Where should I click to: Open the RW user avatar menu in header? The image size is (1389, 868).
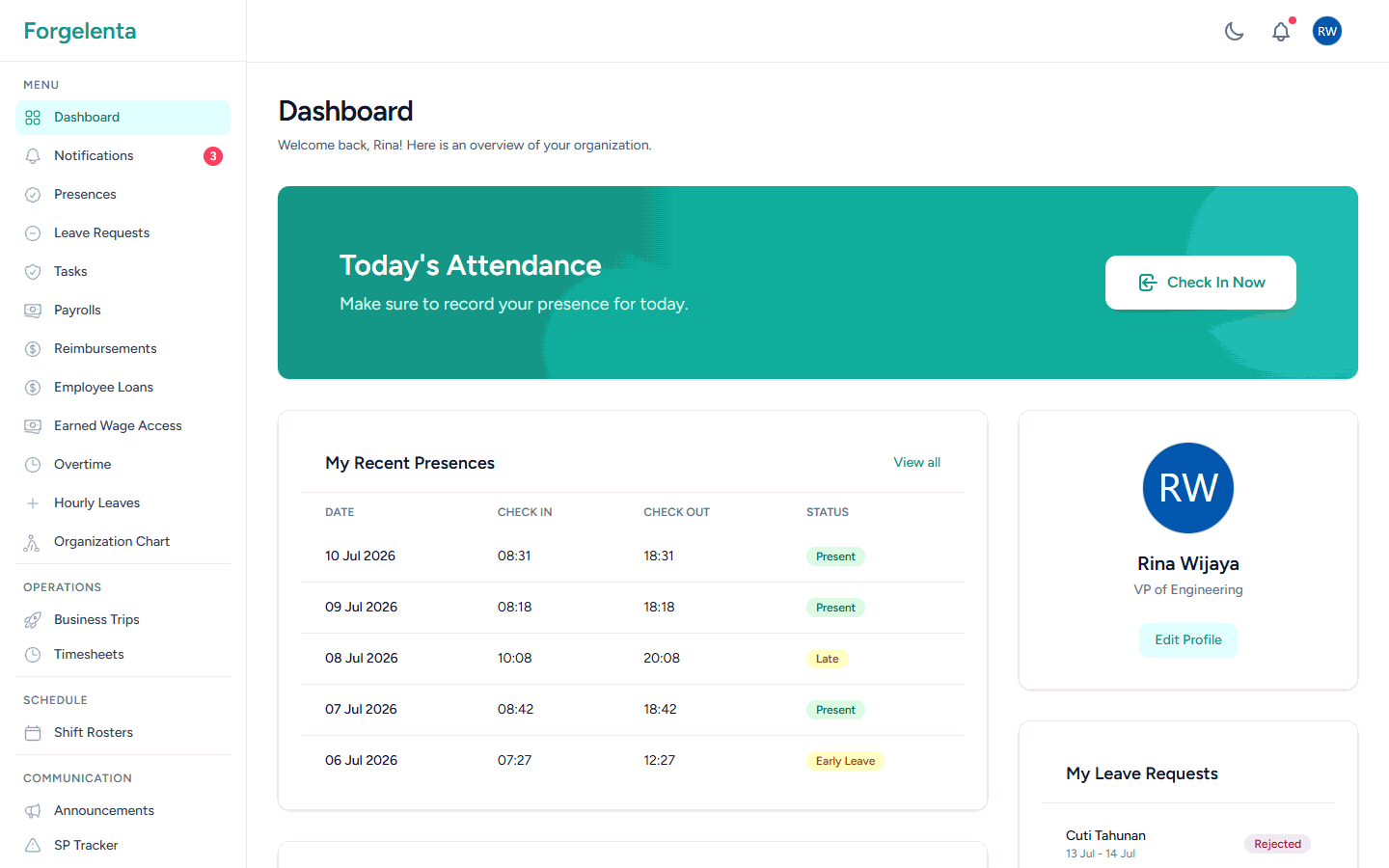(1327, 31)
